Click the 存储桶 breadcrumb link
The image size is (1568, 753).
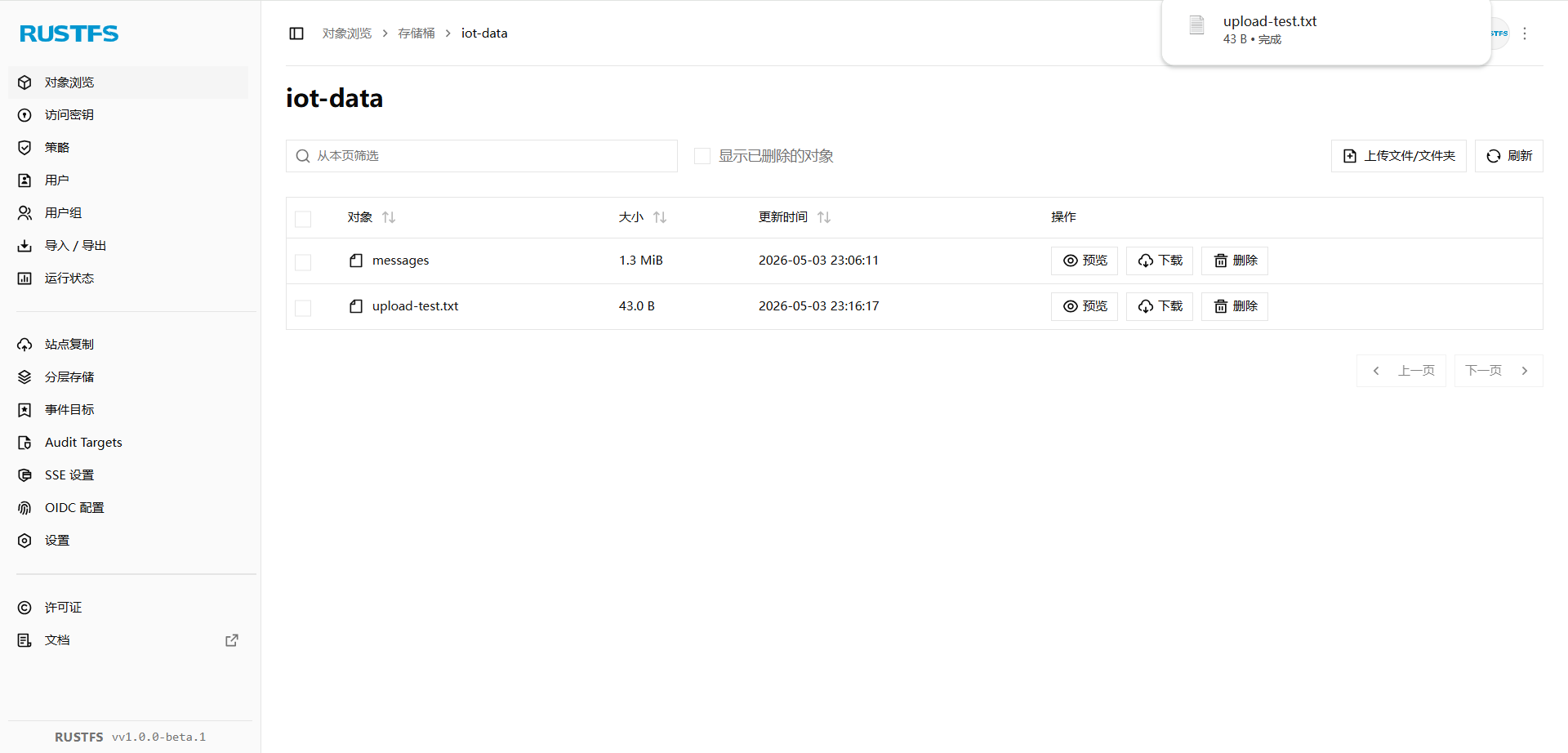(x=416, y=33)
